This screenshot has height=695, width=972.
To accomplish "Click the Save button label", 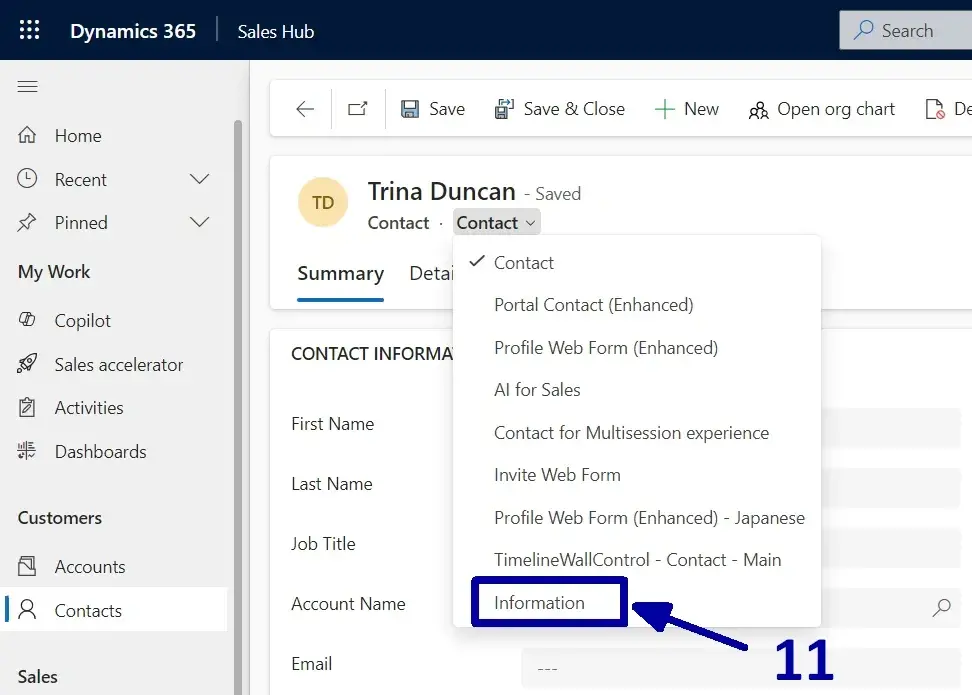I will click(447, 109).
